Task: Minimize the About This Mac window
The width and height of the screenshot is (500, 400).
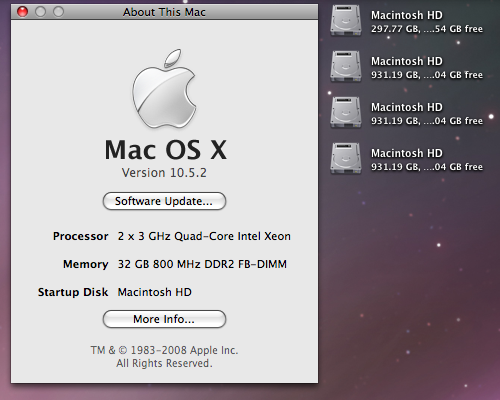Action: click(41, 12)
